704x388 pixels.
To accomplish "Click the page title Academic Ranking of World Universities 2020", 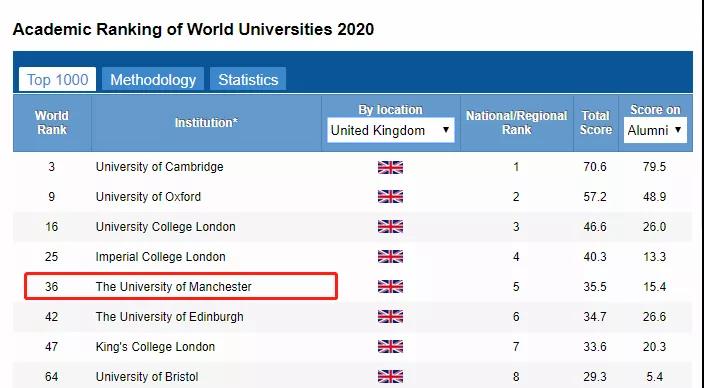I will [x=193, y=29].
